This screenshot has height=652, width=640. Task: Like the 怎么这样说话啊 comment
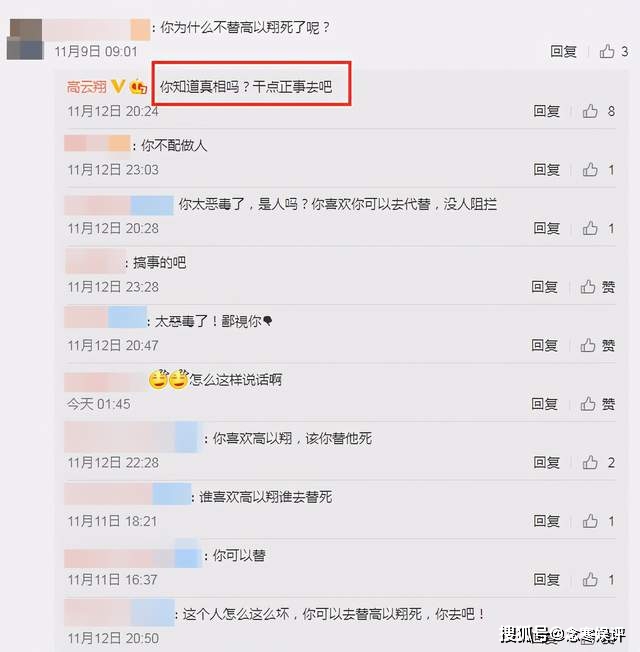click(588, 404)
